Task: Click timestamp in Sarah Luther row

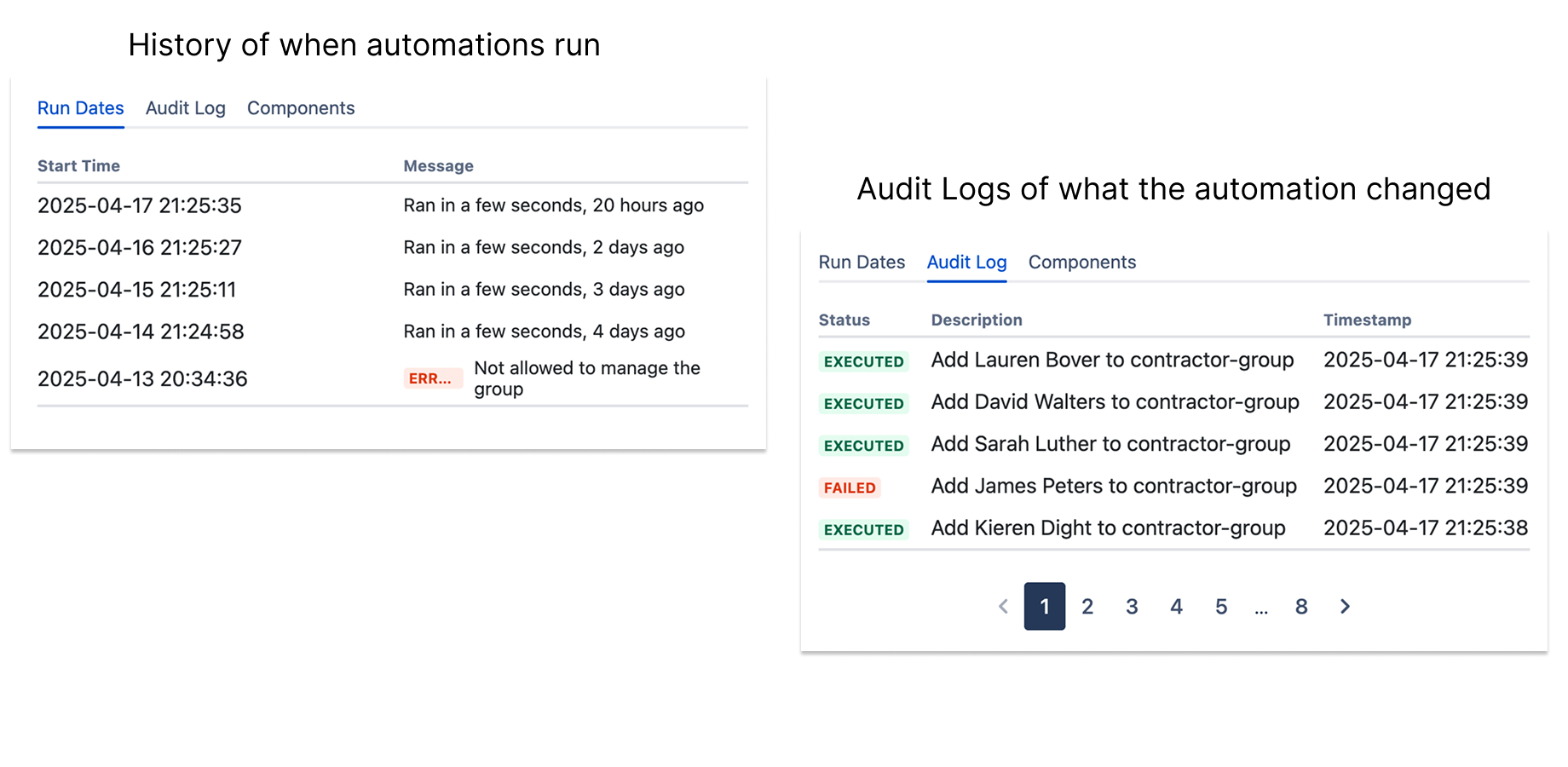Action: tap(1426, 444)
